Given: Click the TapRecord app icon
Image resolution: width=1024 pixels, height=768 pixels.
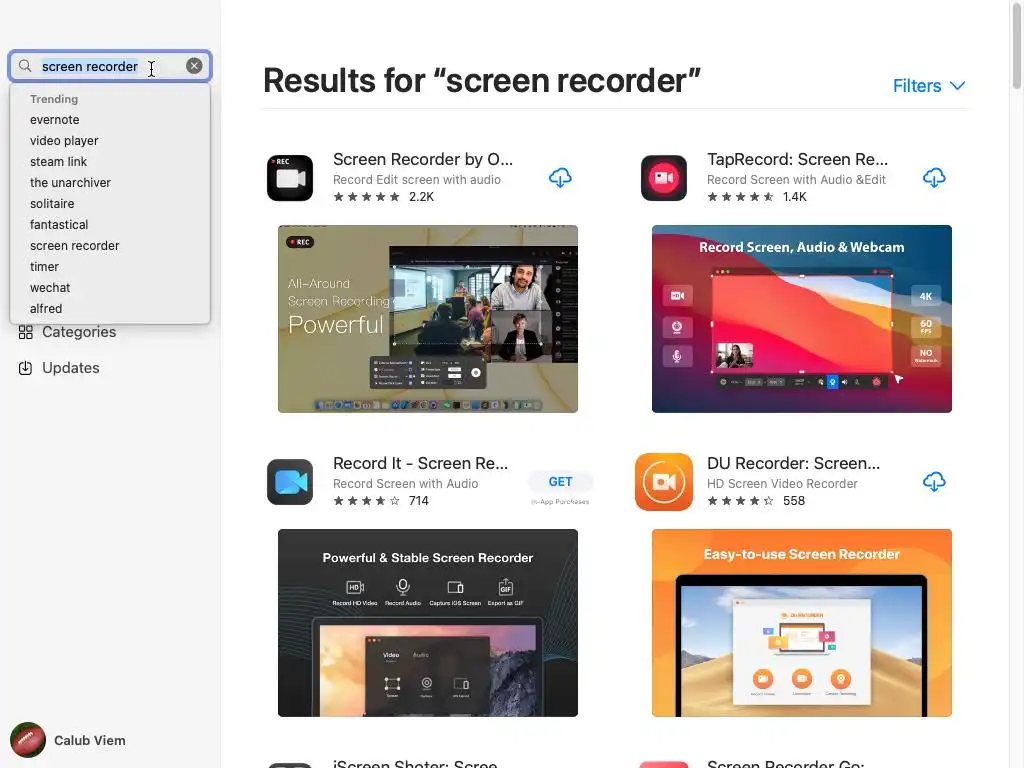Looking at the screenshot, I should tap(664, 178).
